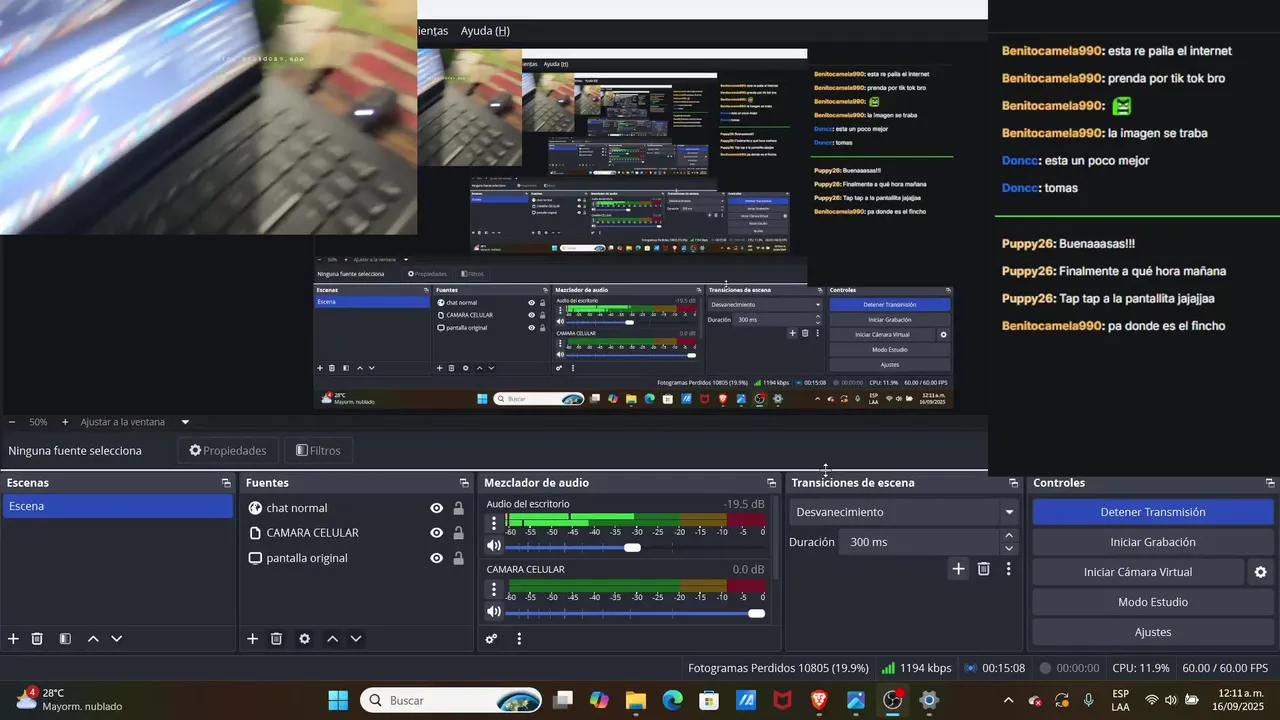The width and height of the screenshot is (1280, 720).
Task: Select chat normal source row
Action: point(355,508)
